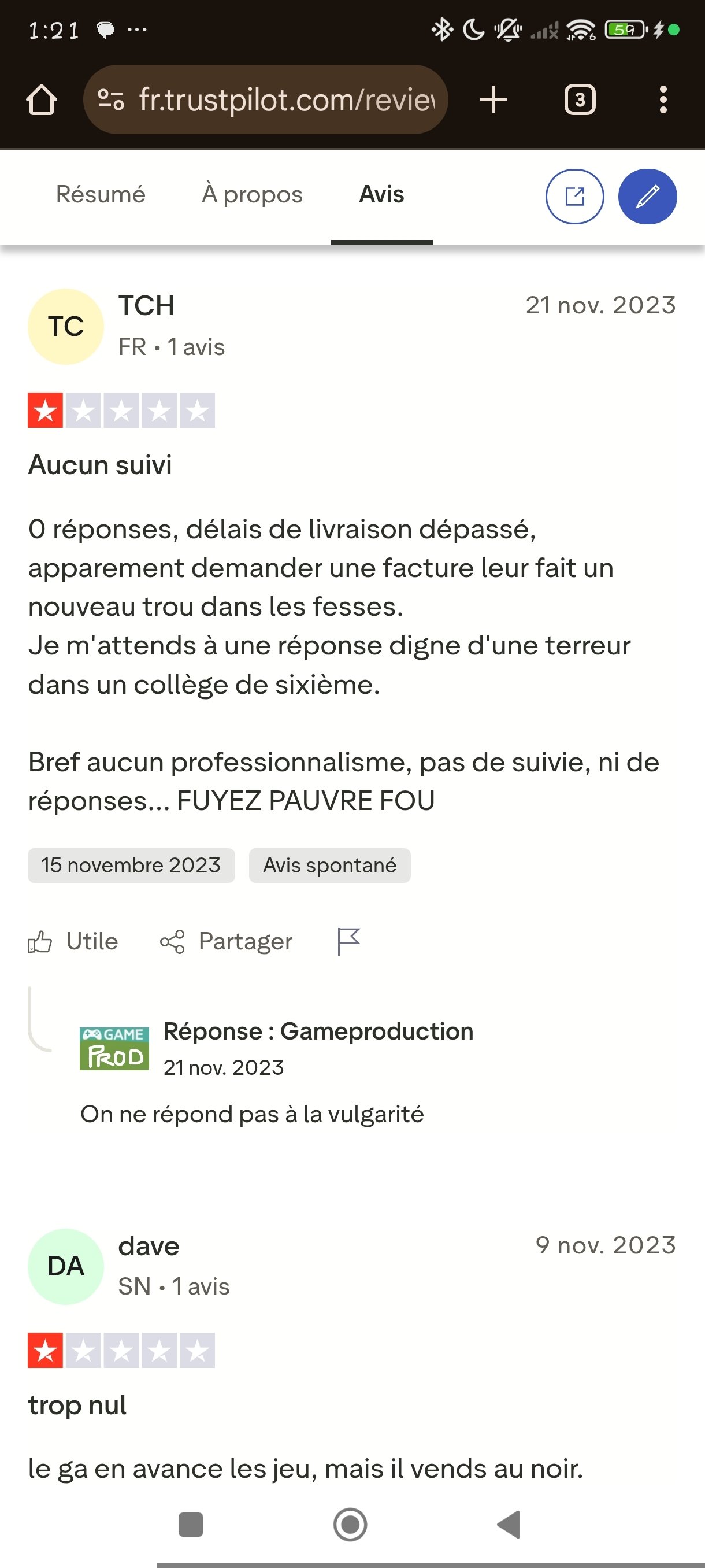Click the Gameproduction logo in the reply

[114, 1048]
